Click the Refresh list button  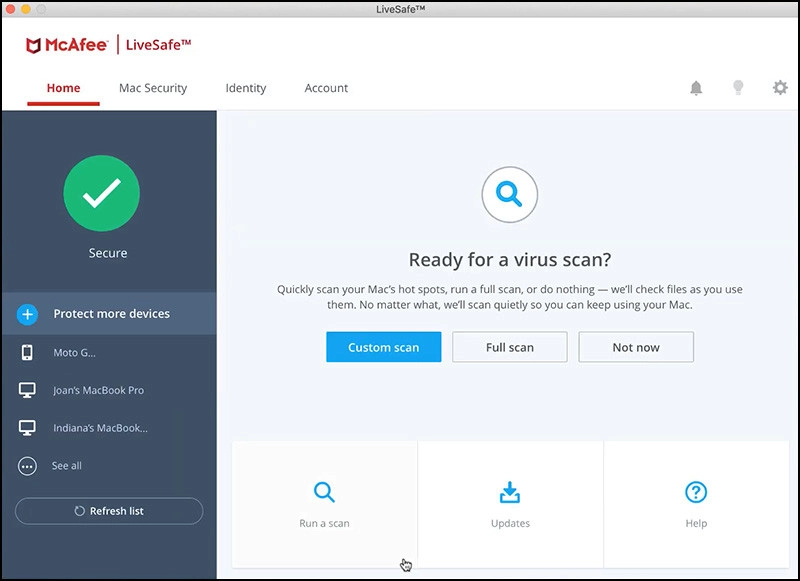pyautogui.click(x=109, y=511)
